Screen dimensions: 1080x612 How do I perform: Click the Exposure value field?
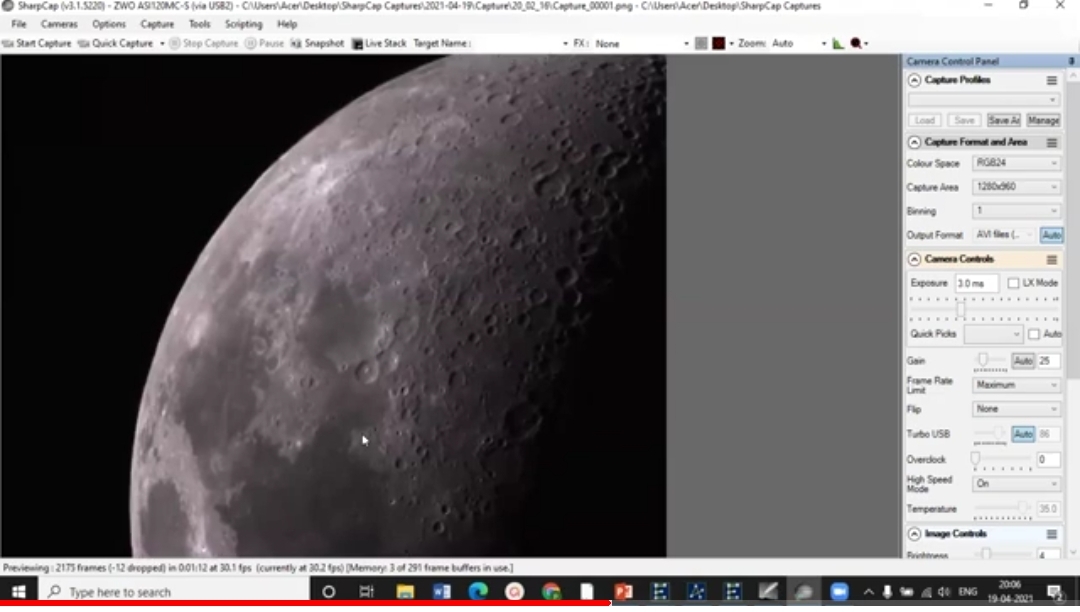(x=976, y=284)
